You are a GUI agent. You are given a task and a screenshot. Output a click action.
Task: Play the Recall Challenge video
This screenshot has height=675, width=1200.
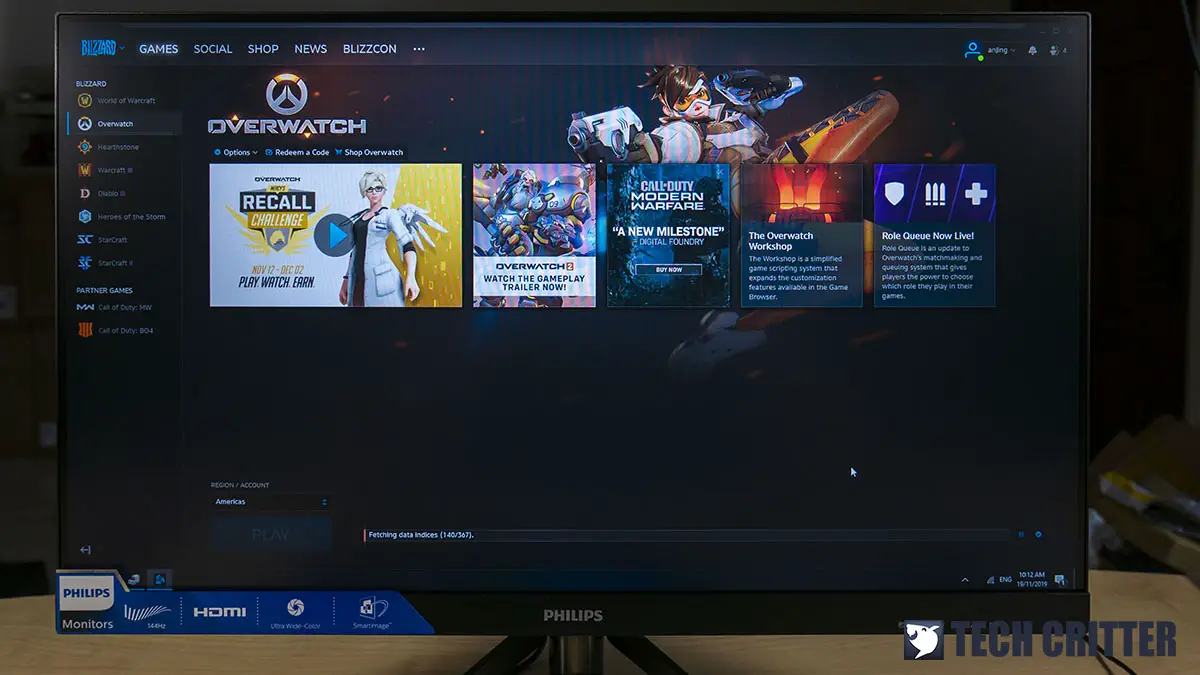[x=335, y=236]
